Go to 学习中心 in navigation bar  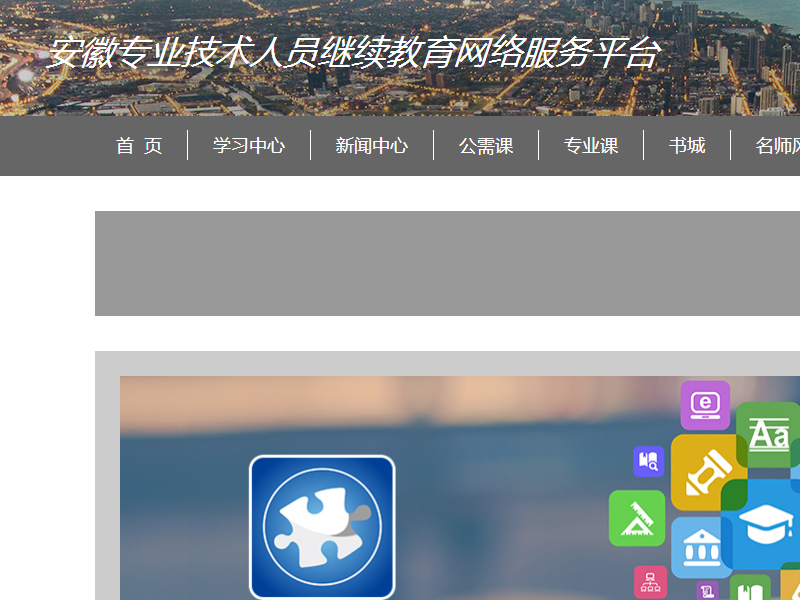point(249,146)
